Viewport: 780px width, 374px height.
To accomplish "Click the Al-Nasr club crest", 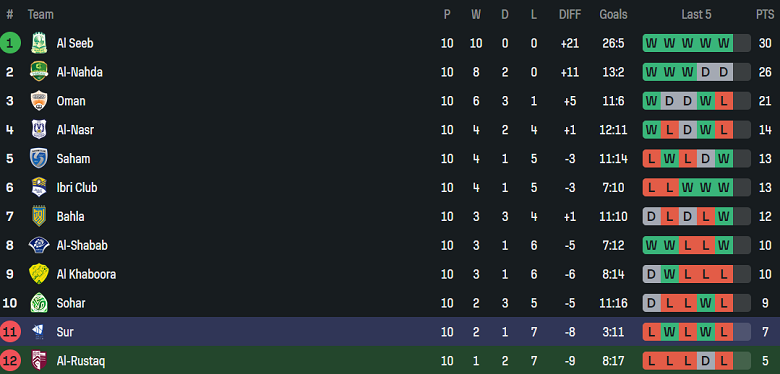I will click(x=39, y=130).
